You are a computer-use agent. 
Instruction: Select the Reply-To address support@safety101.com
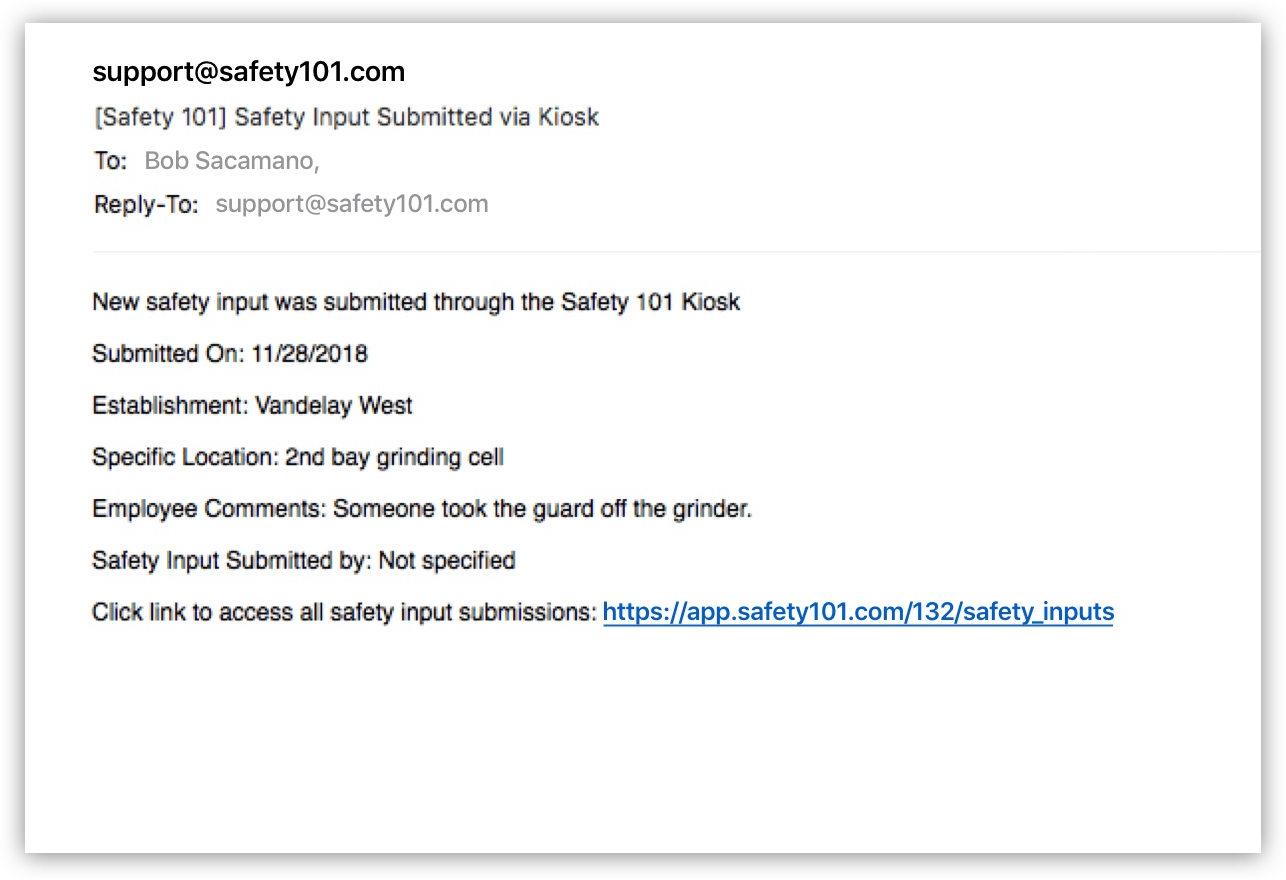click(352, 204)
